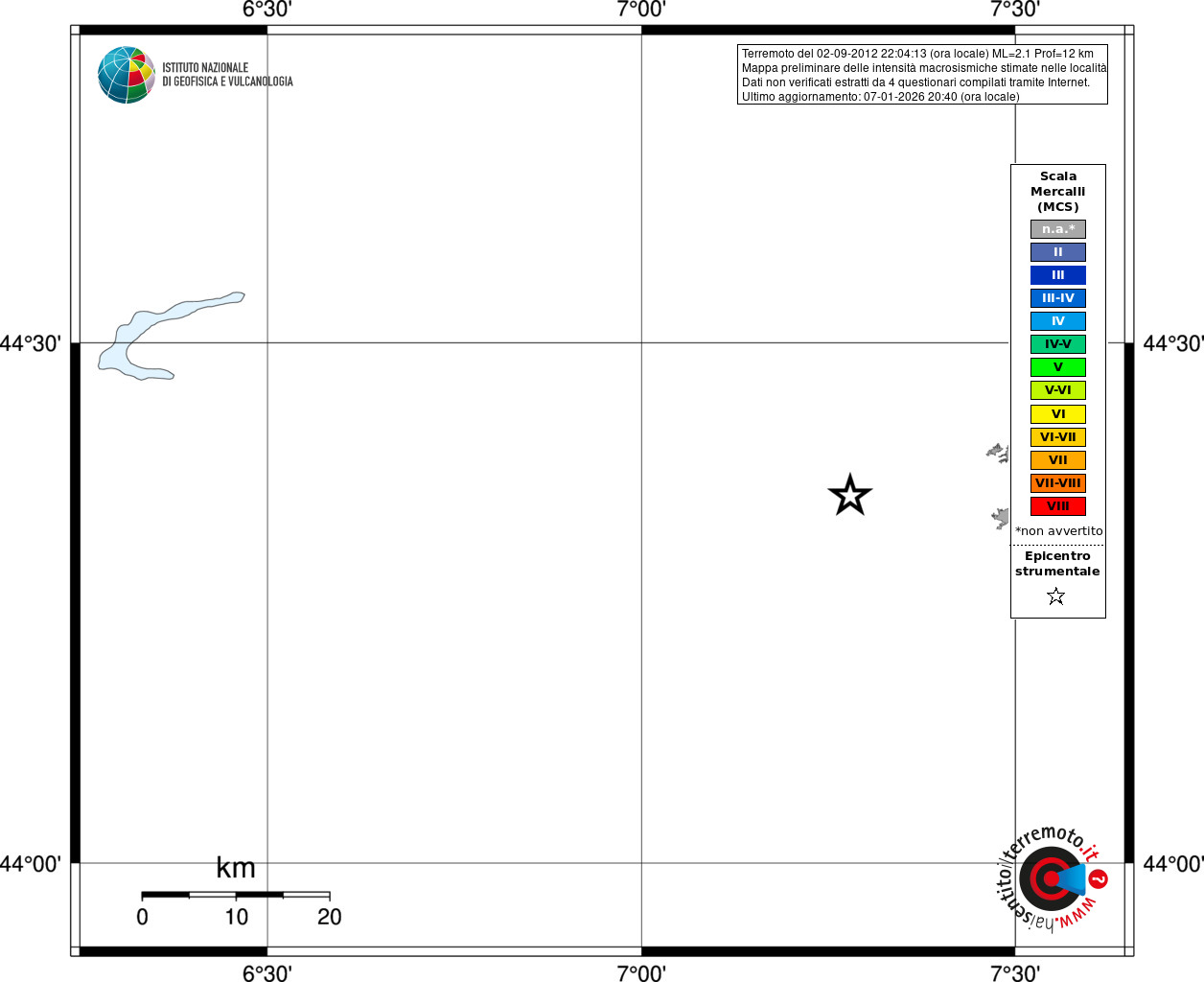Screen dimensions: 1204x982
Task: Click the upper gray locality marker
Action: (x=998, y=453)
